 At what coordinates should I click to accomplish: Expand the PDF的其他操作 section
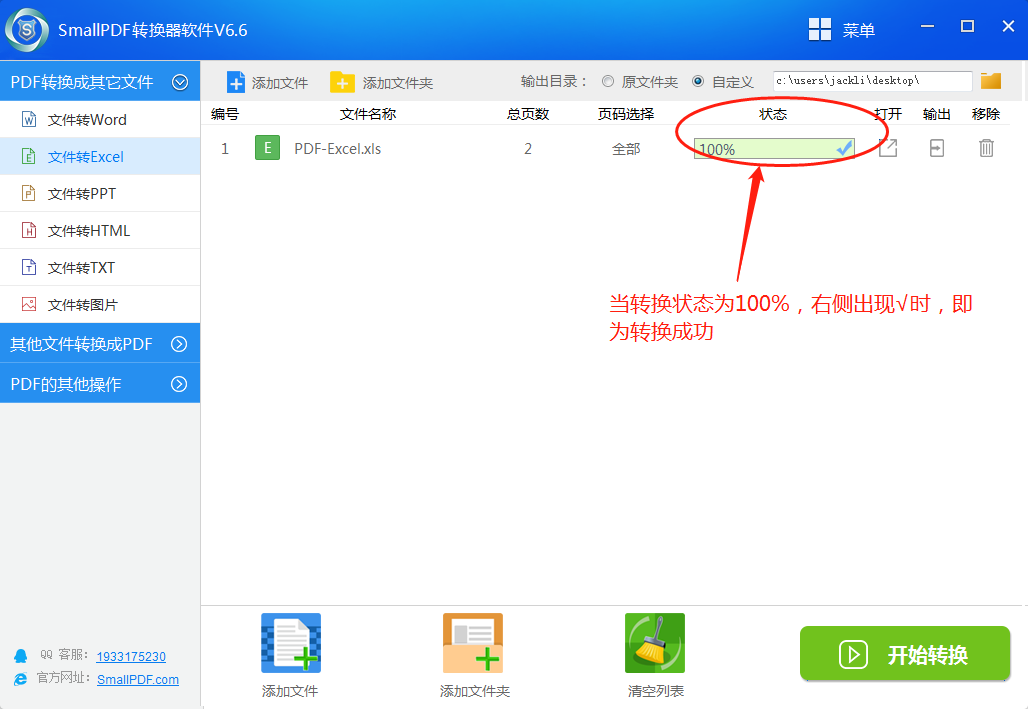[x=100, y=384]
